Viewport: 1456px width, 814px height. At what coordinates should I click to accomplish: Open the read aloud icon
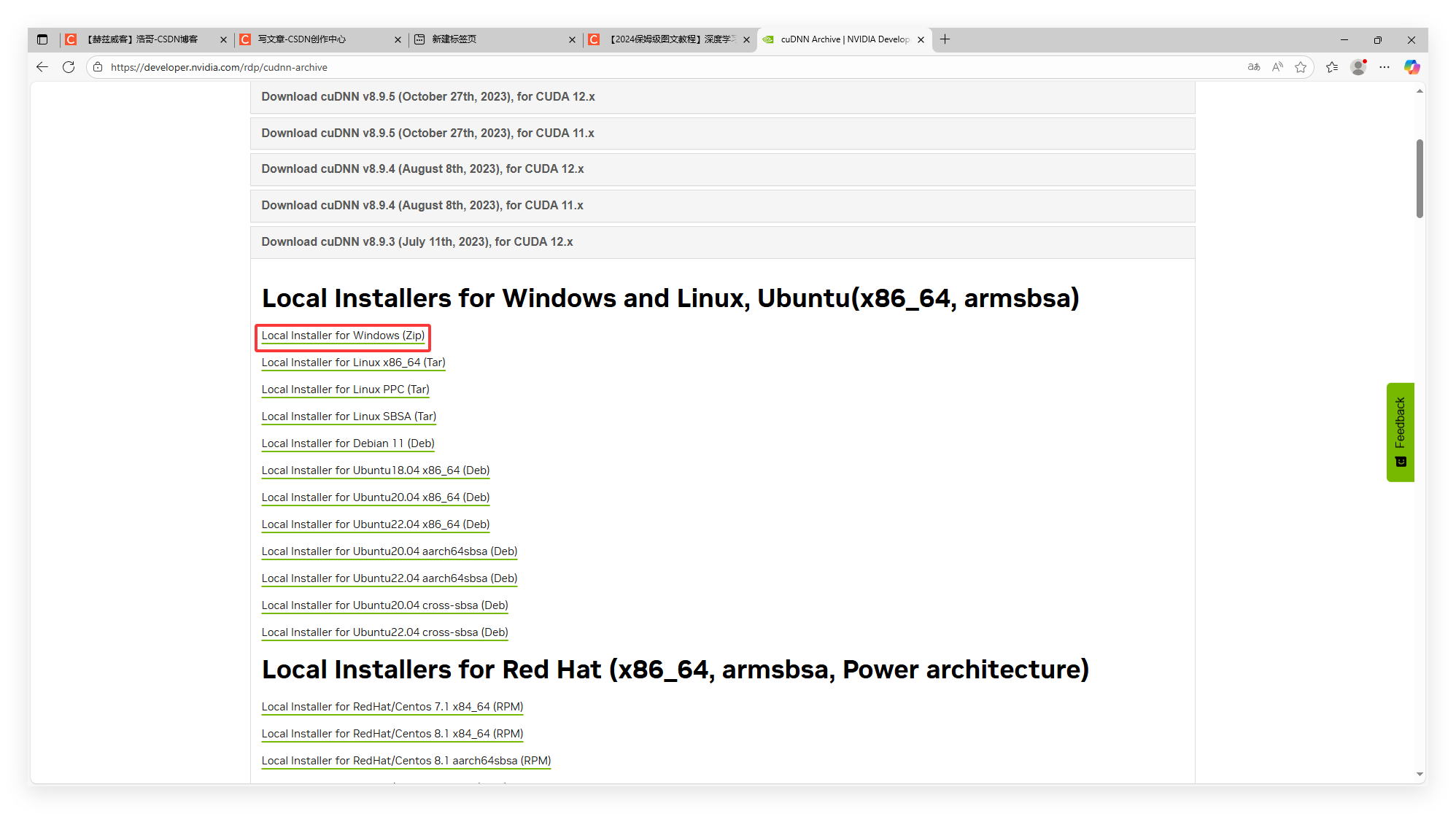(x=1277, y=67)
